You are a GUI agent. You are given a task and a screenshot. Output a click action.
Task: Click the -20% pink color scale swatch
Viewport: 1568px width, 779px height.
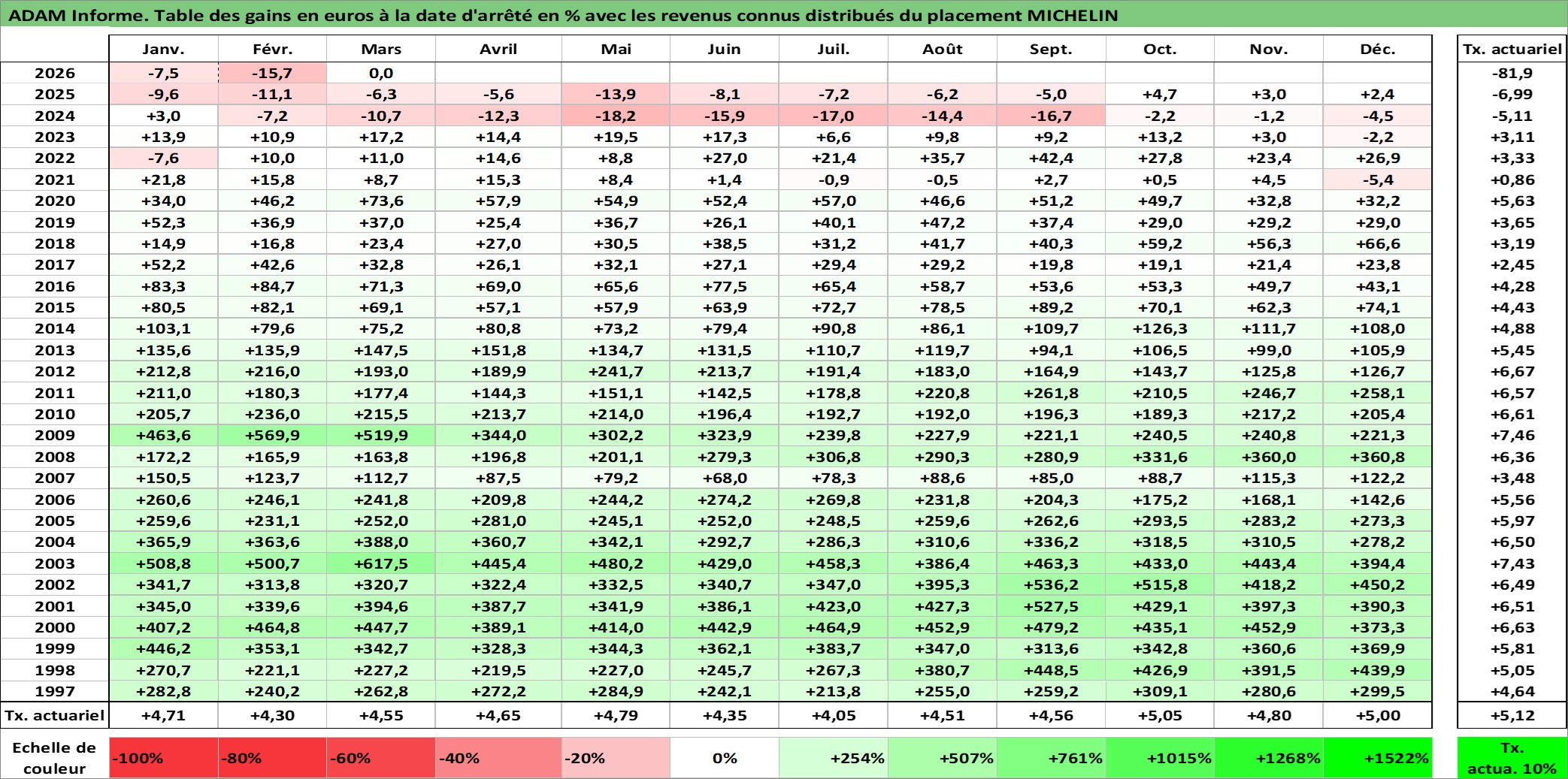click(x=616, y=758)
